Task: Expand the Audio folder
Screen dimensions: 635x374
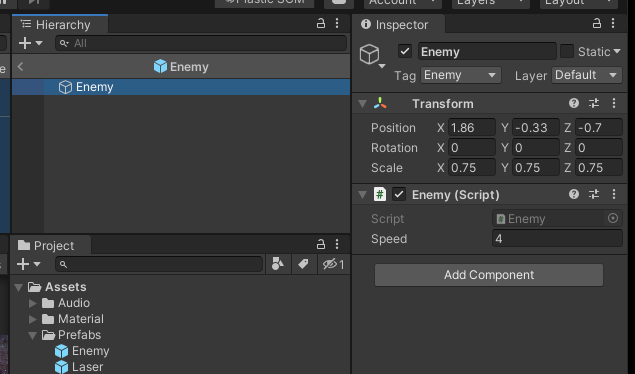Action: tap(33, 303)
